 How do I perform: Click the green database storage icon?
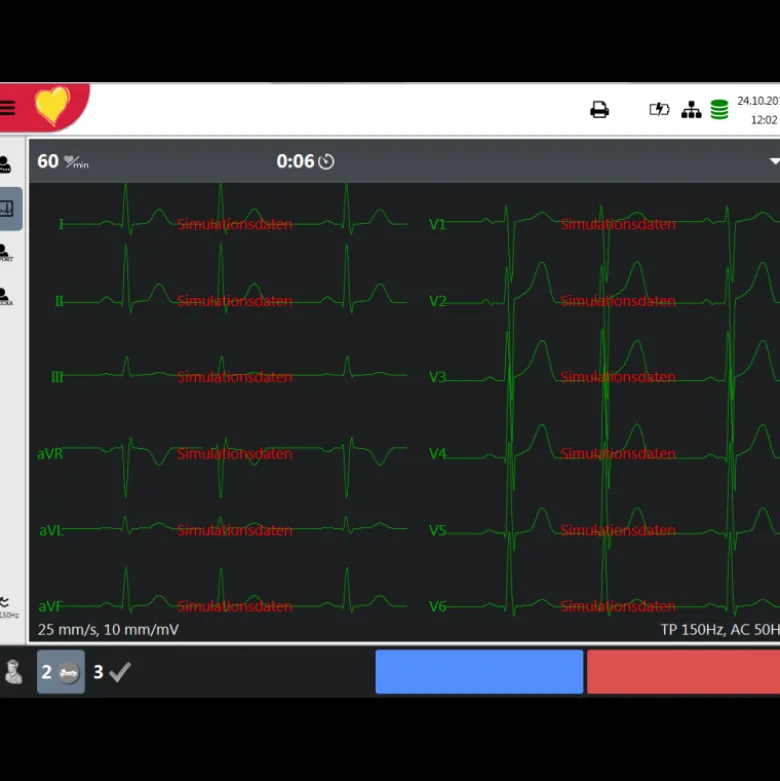coord(719,110)
